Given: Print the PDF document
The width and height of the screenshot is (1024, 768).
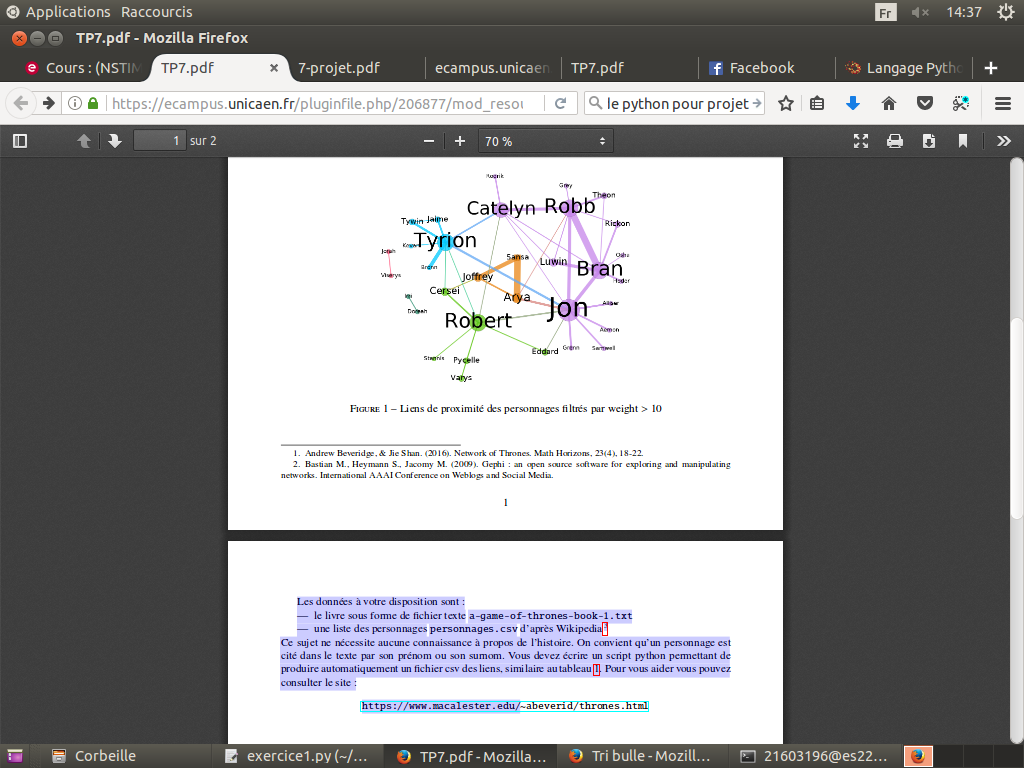Looking at the screenshot, I should pos(895,141).
